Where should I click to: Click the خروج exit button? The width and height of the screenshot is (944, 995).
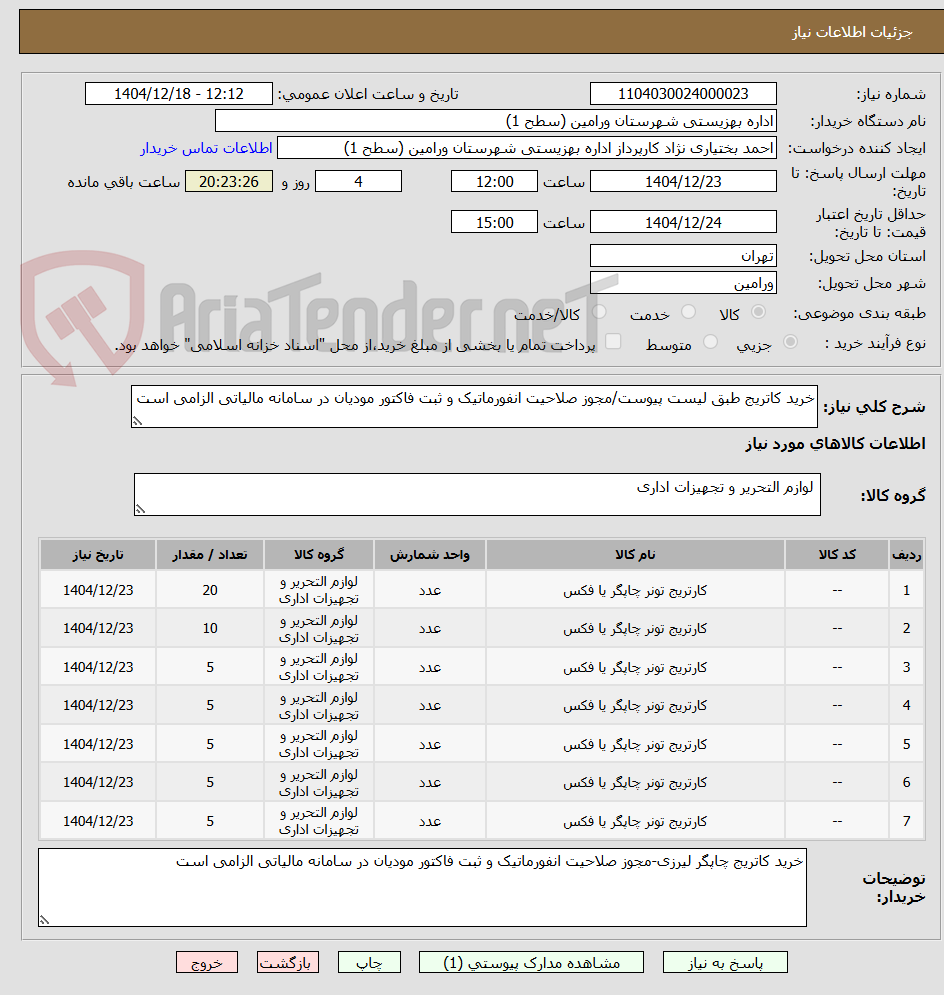(207, 962)
